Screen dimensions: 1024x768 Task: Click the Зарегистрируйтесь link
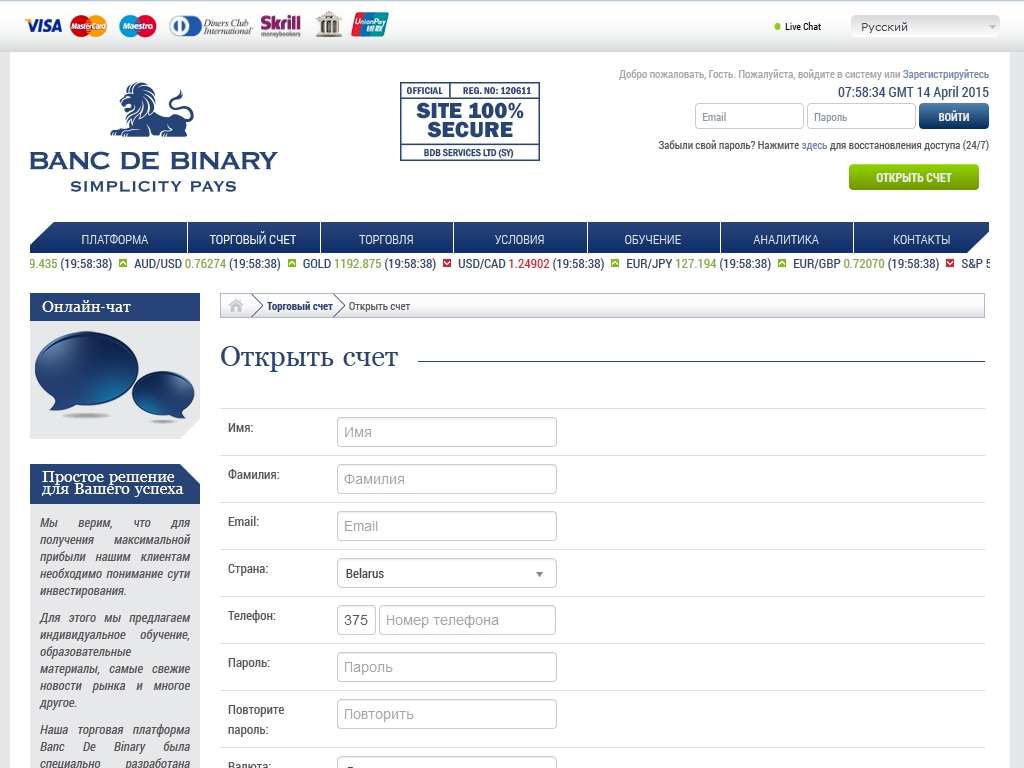(945, 74)
